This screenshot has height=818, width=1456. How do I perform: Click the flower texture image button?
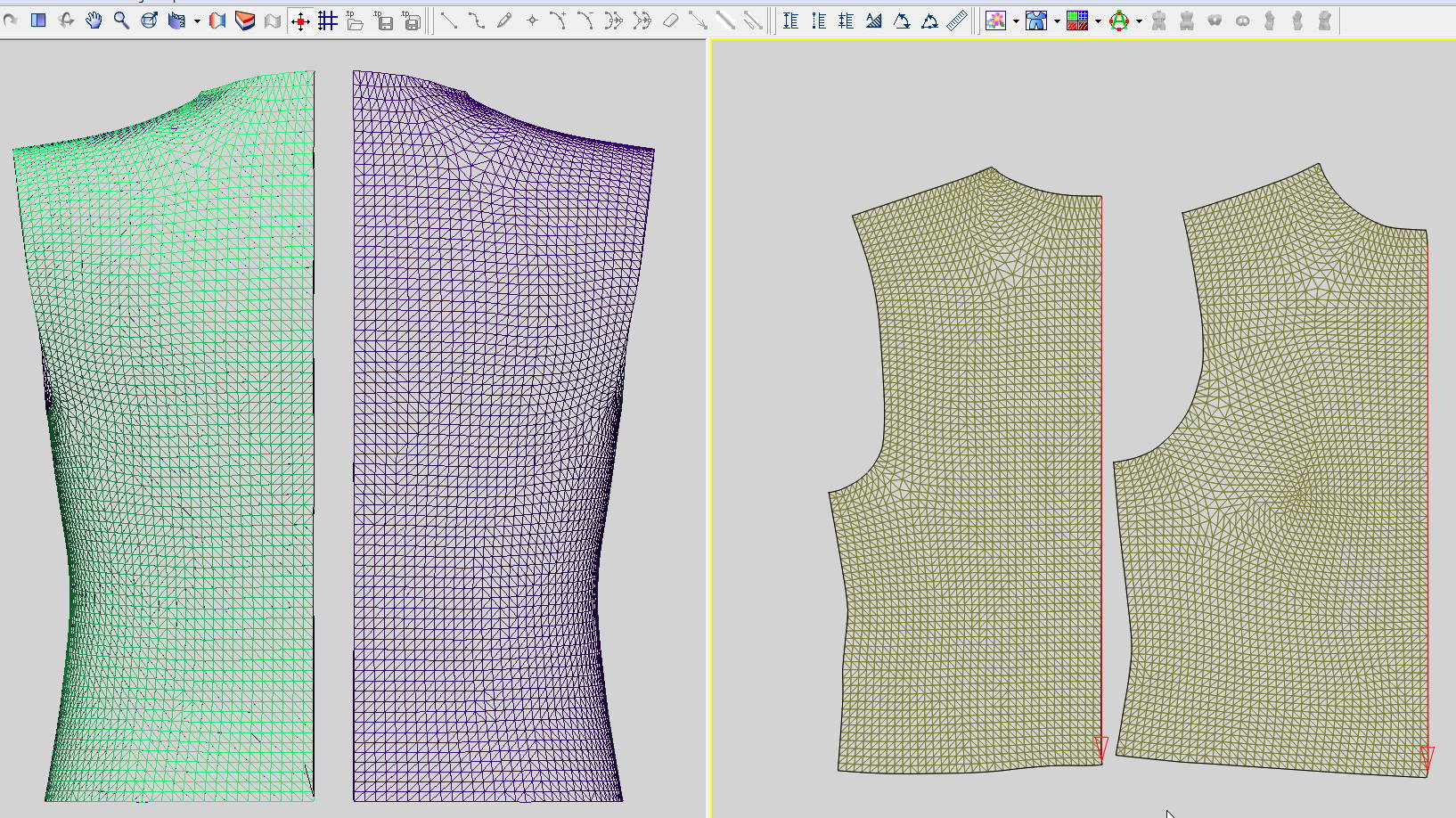coord(995,20)
